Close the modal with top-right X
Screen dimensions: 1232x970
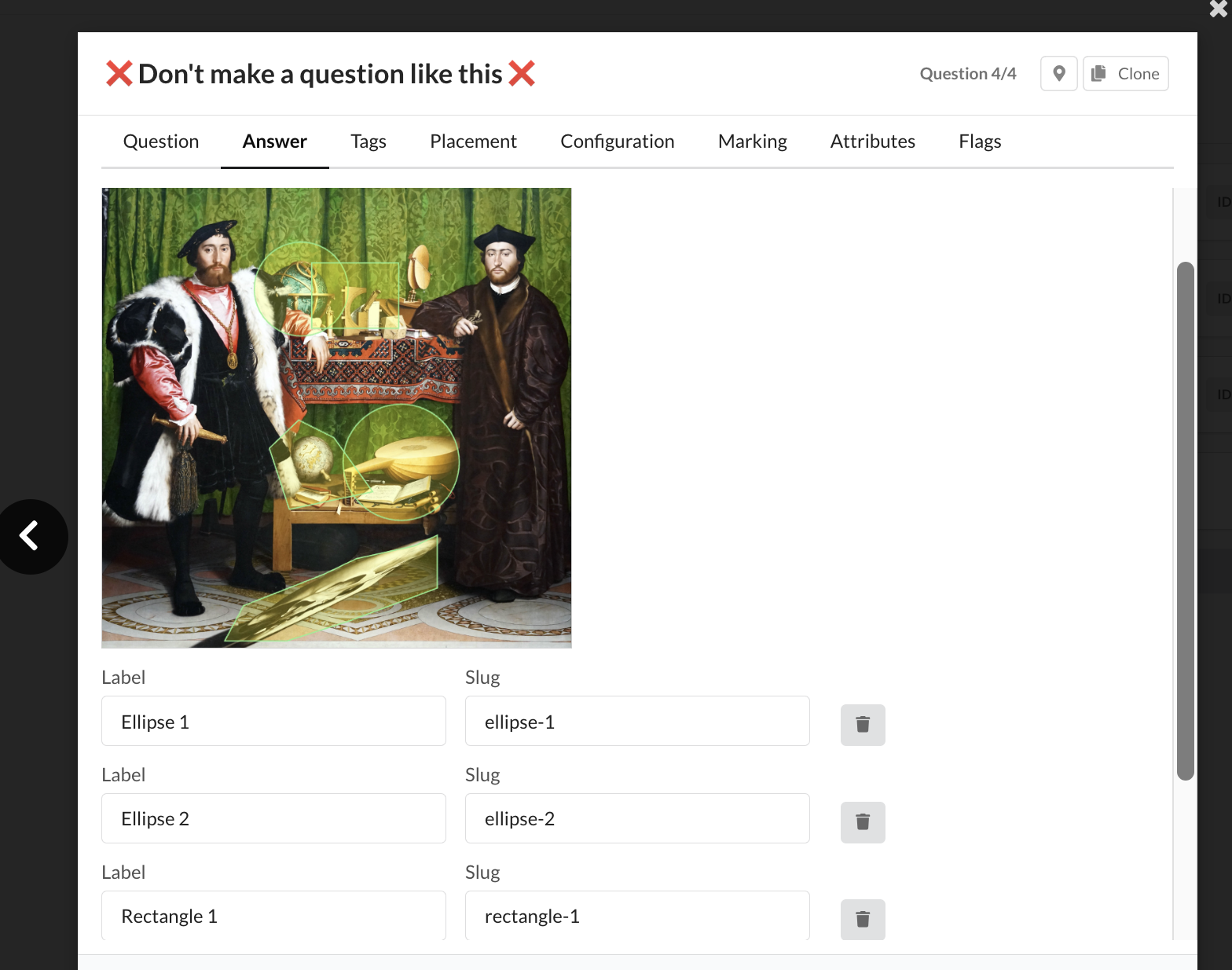pos(1219,9)
